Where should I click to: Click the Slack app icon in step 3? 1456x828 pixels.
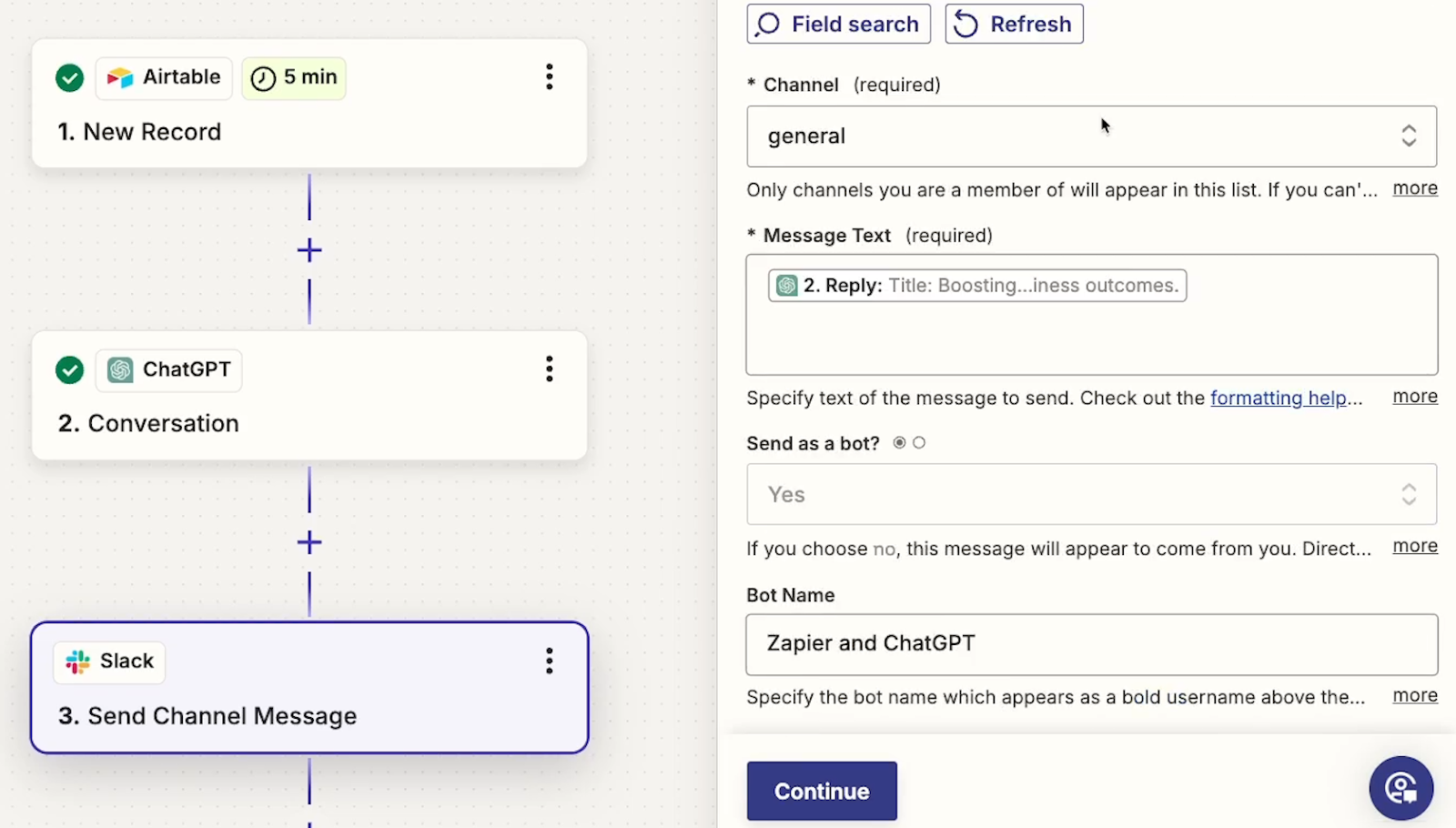pyautogui.click(x=78, y=661)
